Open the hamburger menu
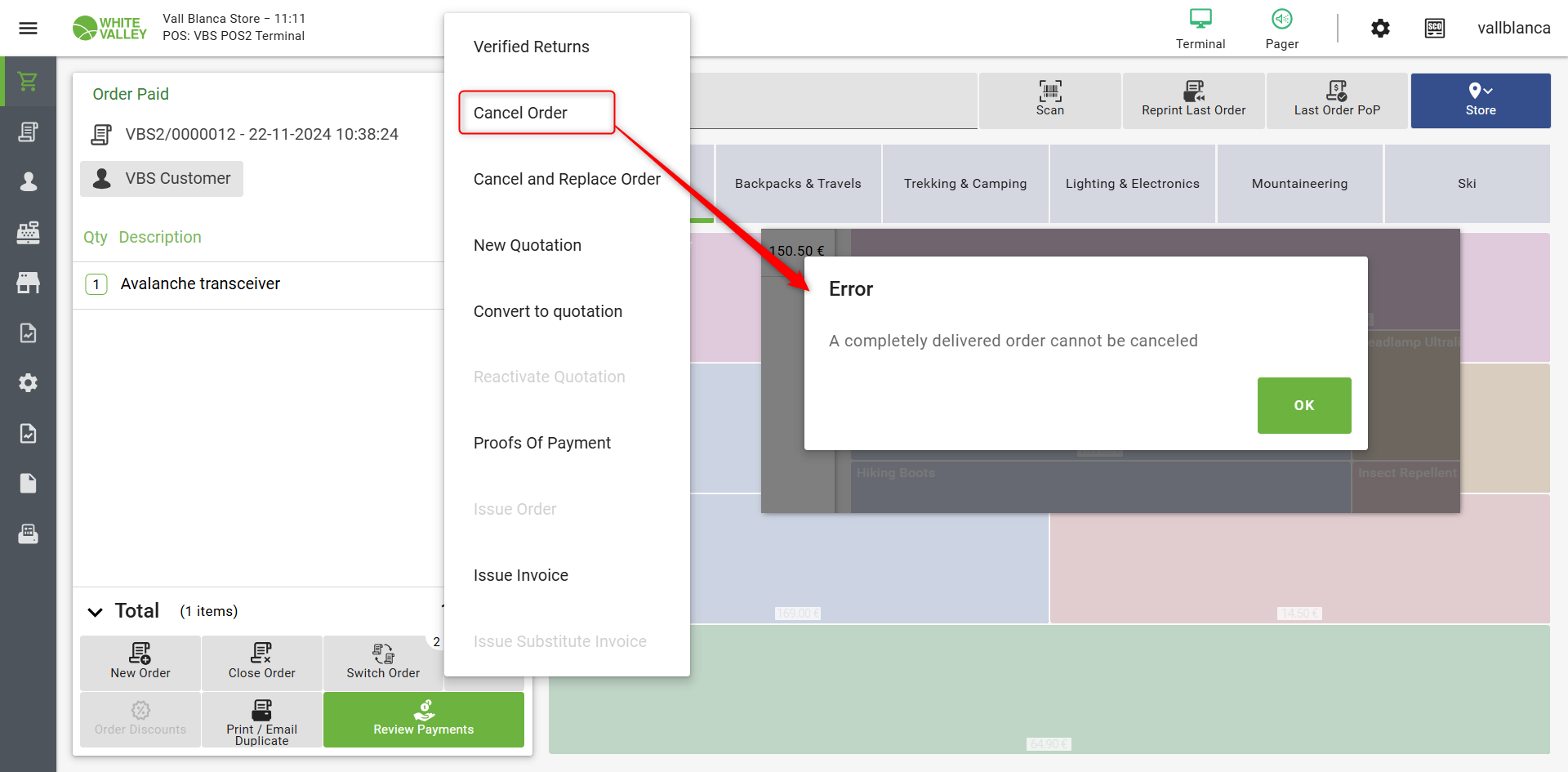Screen dimensions: 1568x772 tap(28, 29)
